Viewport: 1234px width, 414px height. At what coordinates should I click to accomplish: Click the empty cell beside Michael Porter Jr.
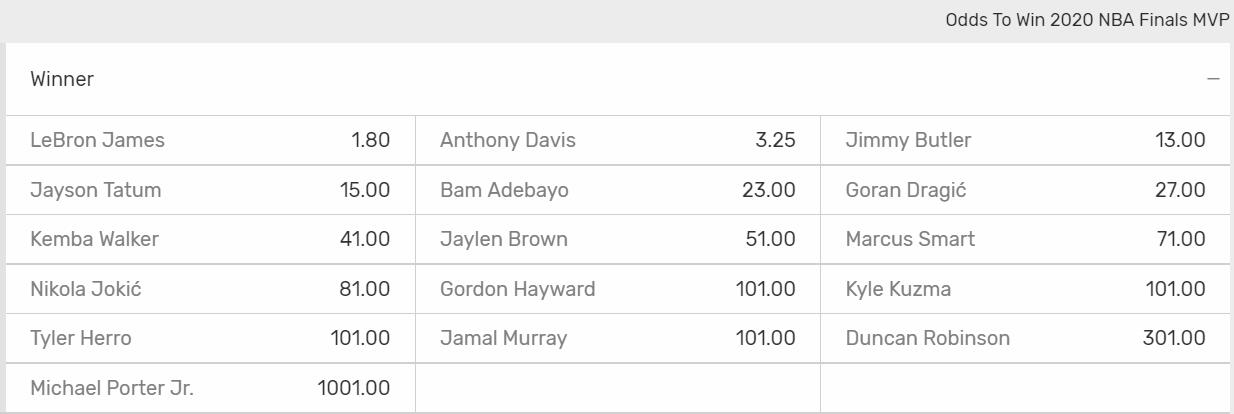617,388
